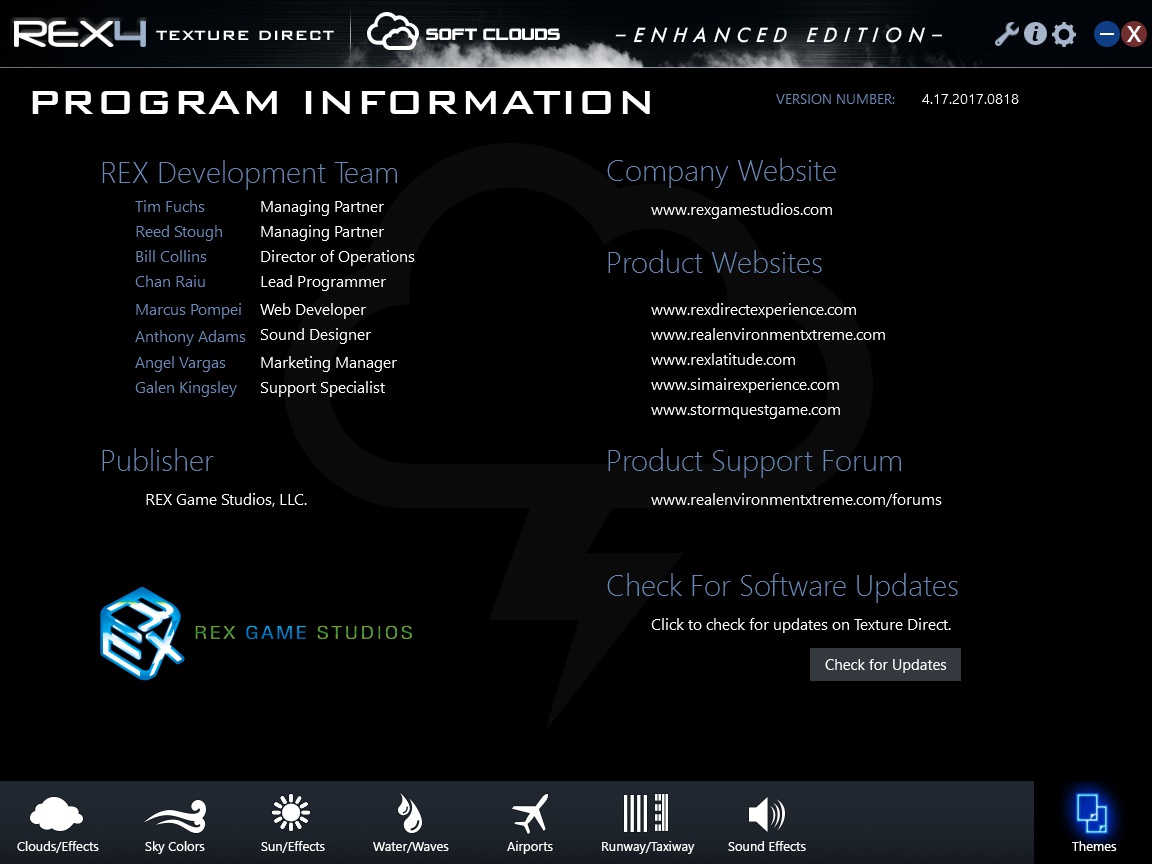Minimize the REX4 window
Screen dimensions: 1152x864
1106,34
